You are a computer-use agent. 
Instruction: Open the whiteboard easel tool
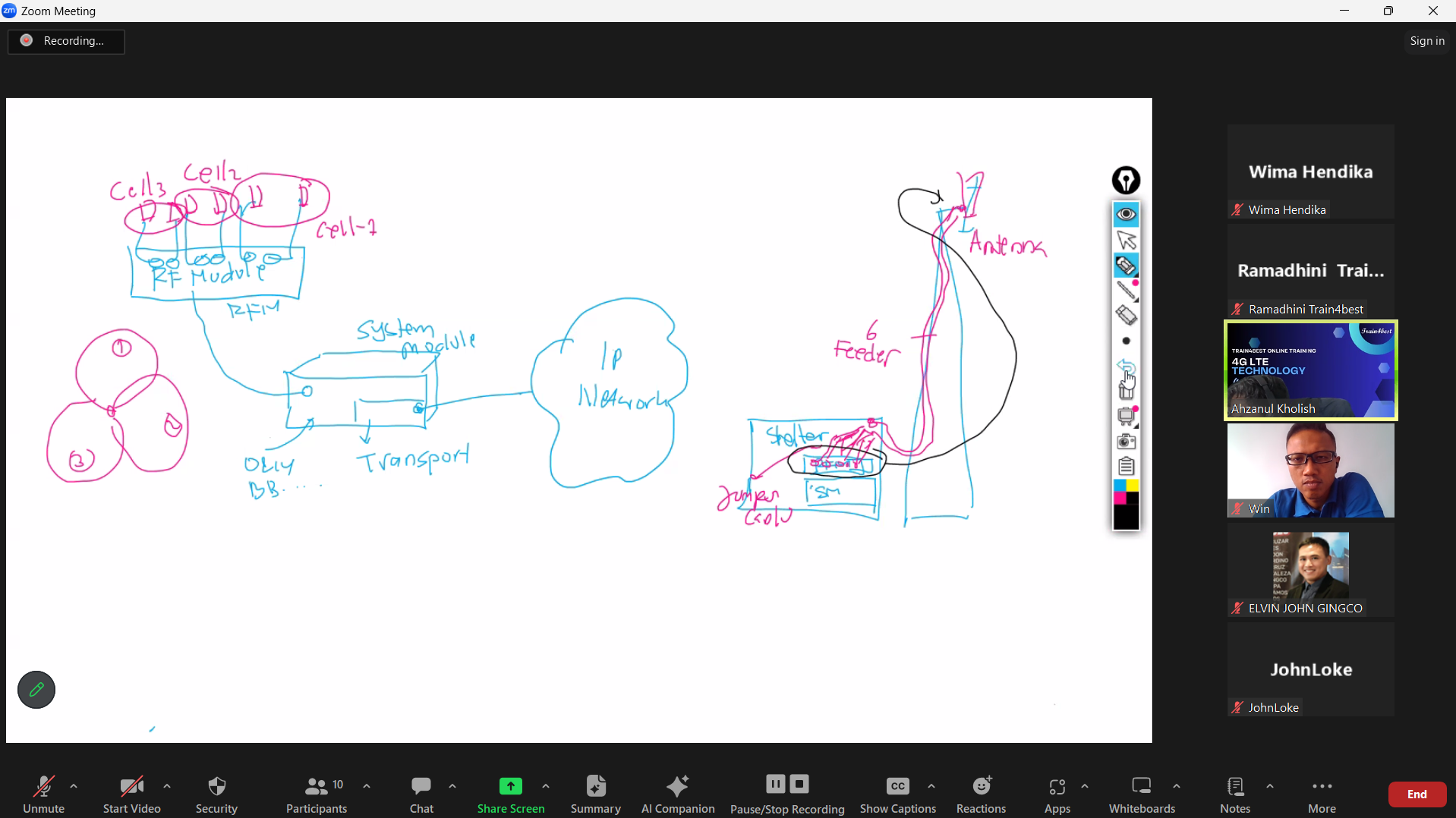tap(1127, 417)
